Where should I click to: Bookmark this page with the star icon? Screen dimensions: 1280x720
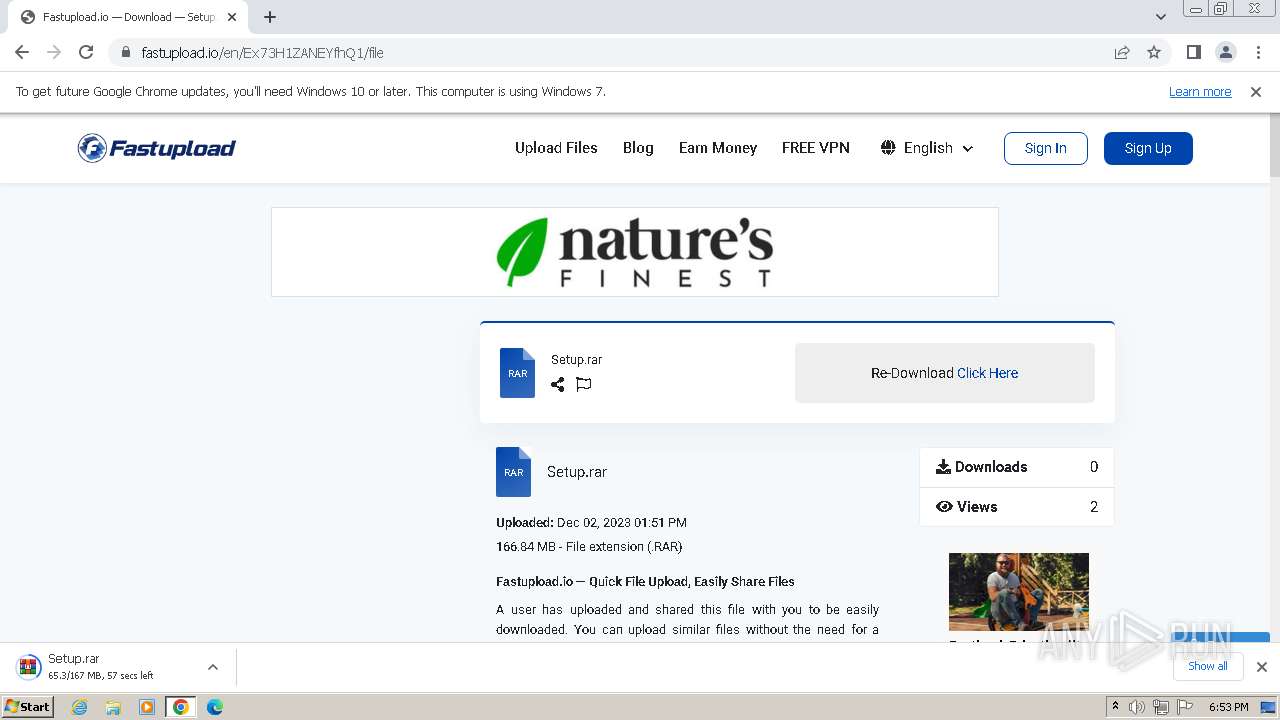tap(1154, 52)
